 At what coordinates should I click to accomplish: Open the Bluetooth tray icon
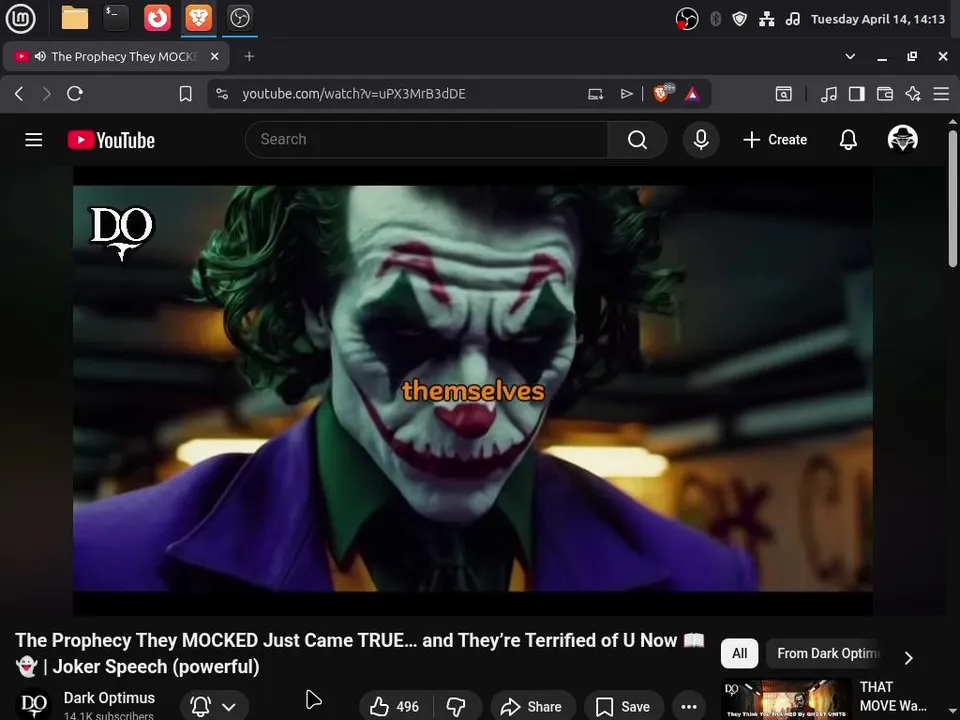pyautogui.click(x=715, y=20)
